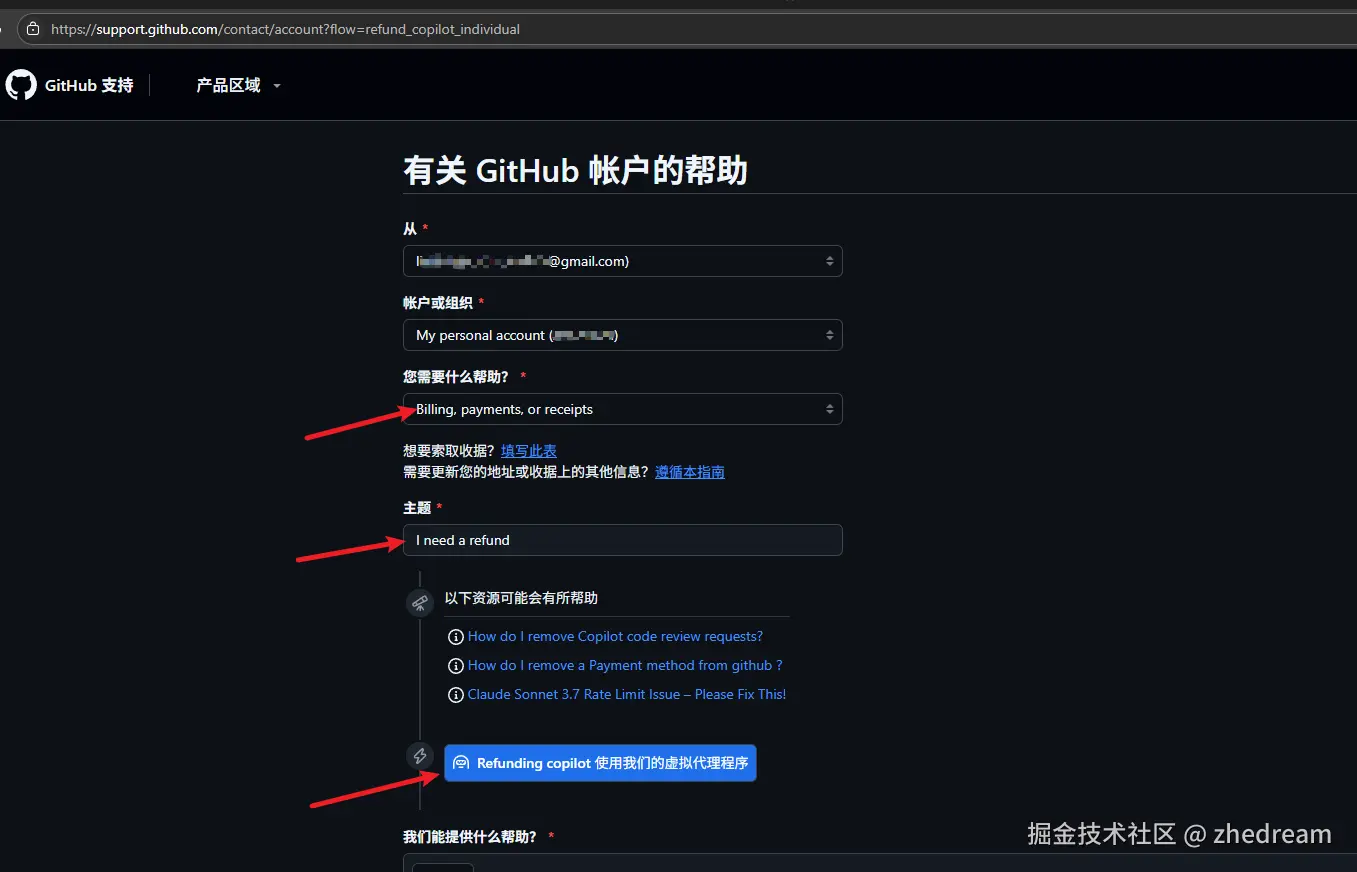The height and width of the screenshot is (872, 1357).
Task: Open the 产品区域 menu
Action: 238,86
